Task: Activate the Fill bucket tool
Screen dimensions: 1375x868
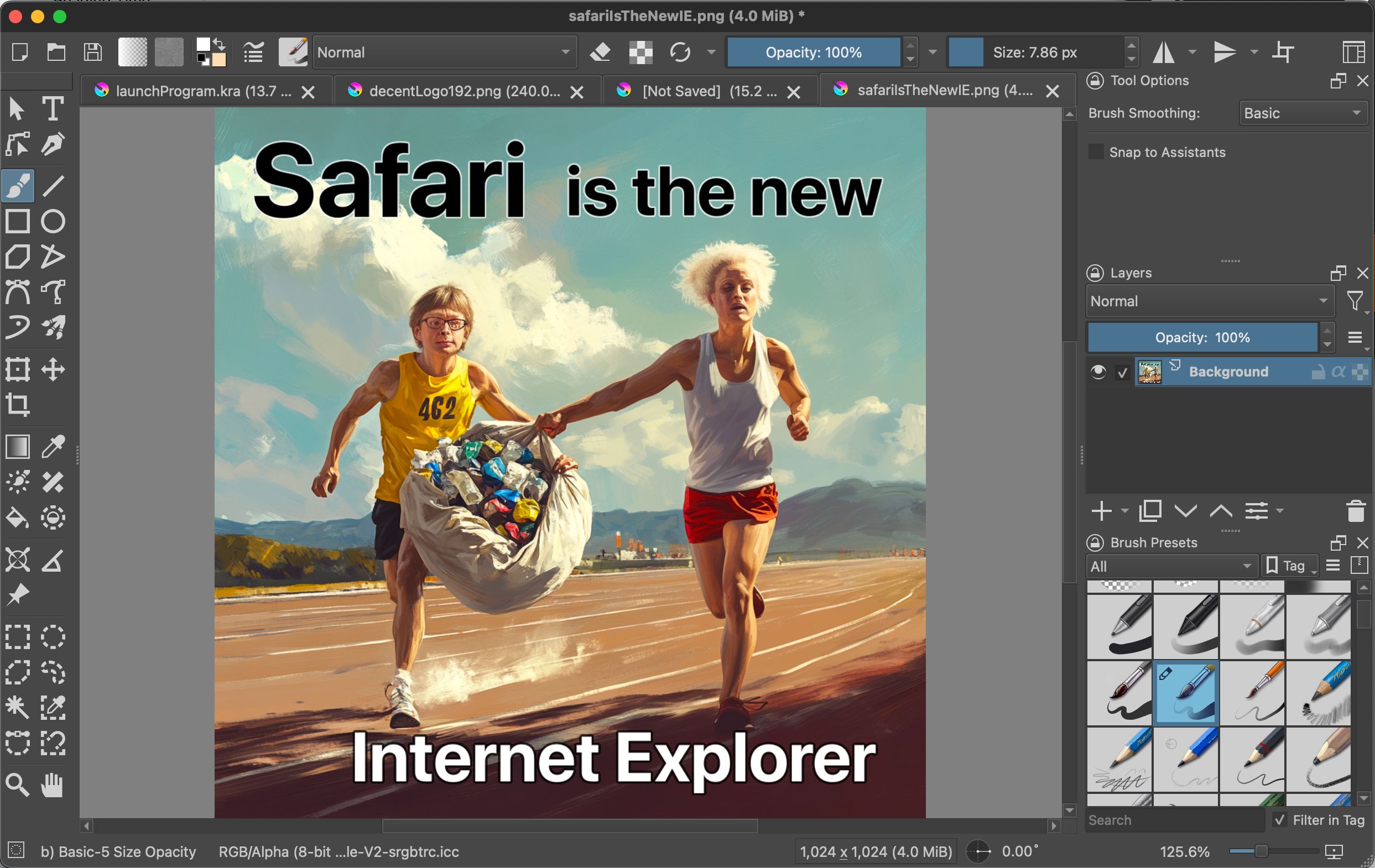Action: click(18, 518)
